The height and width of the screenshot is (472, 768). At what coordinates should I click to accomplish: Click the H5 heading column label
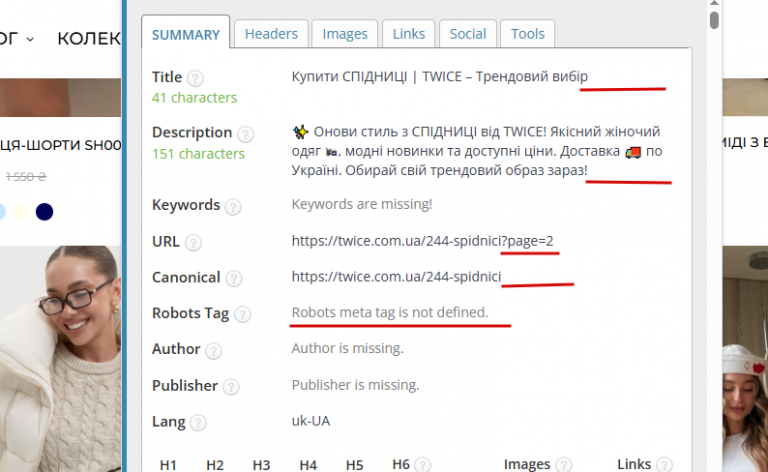pyautogui.click(x=355, y=465)
